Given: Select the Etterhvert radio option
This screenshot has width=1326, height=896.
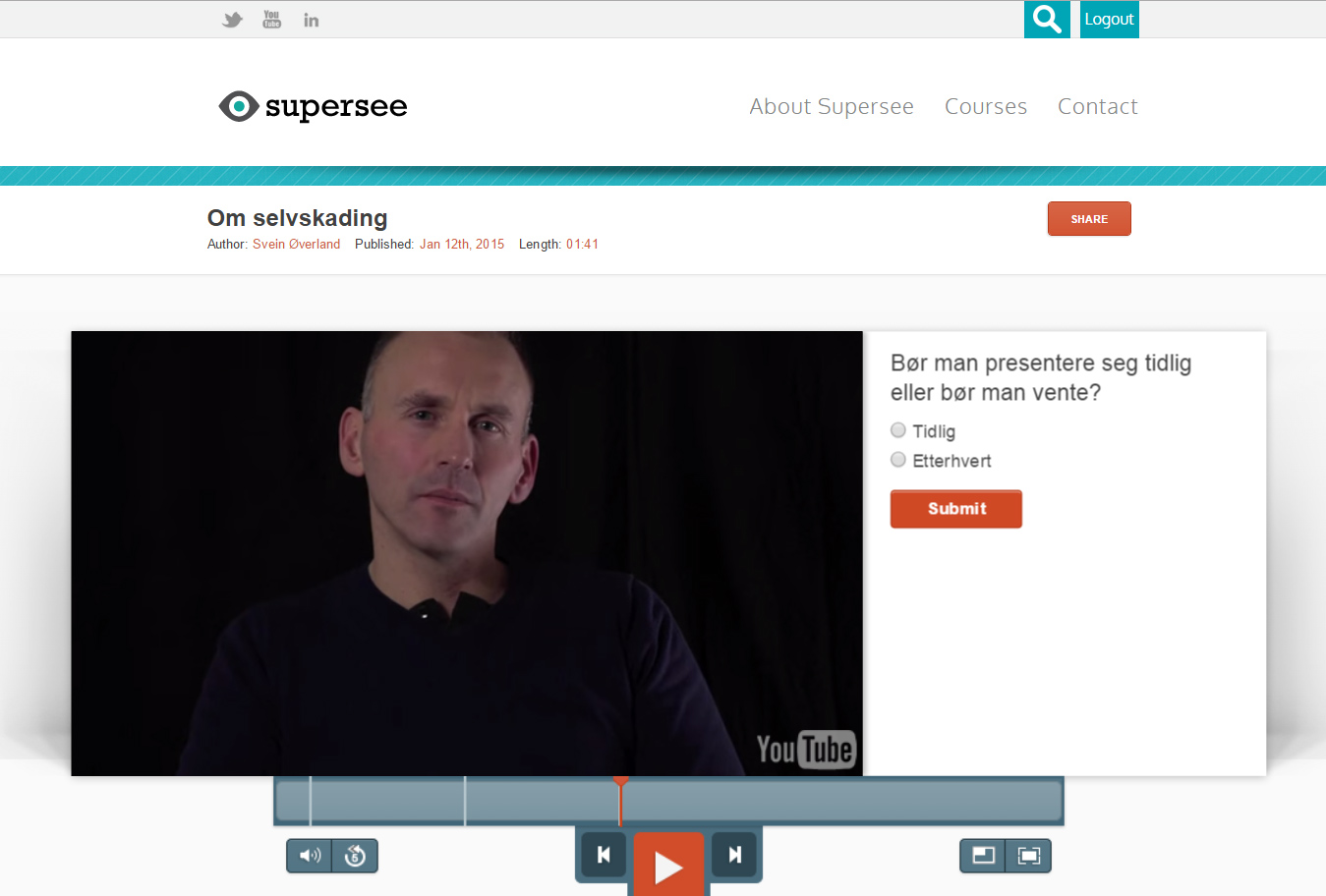Looking at the screenshot, I should [x=898, y=460].
